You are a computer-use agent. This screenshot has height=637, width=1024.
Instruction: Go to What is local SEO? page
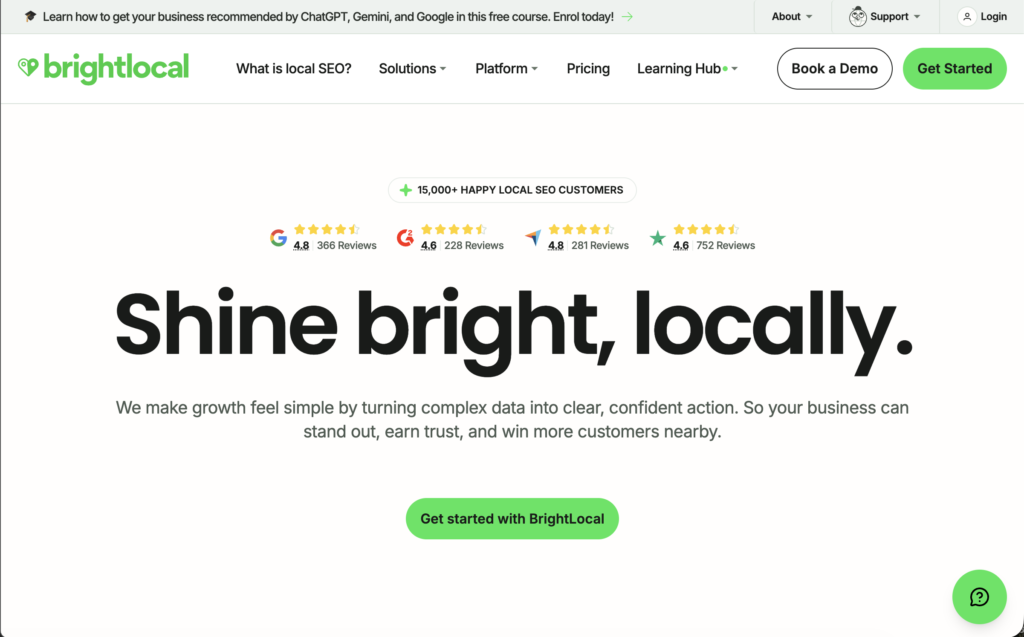(294, 69)
